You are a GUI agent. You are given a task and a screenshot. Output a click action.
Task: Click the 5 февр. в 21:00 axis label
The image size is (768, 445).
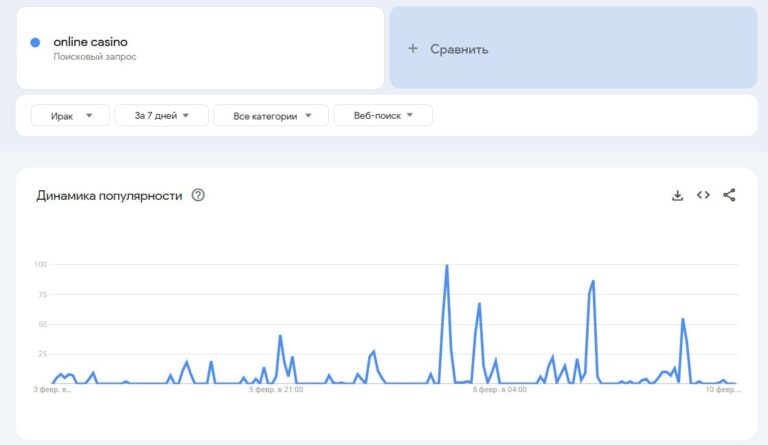[276, 390]
